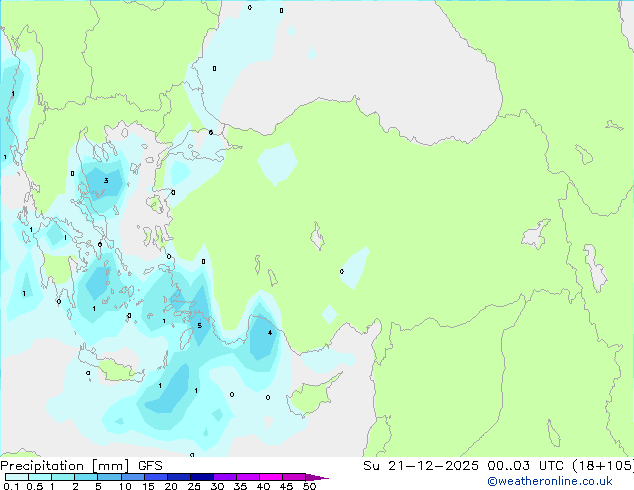Viewport: 634px width, 490px height.
Task: Click the '00..03 UTC' time text
Action: (x=525, y=466)
